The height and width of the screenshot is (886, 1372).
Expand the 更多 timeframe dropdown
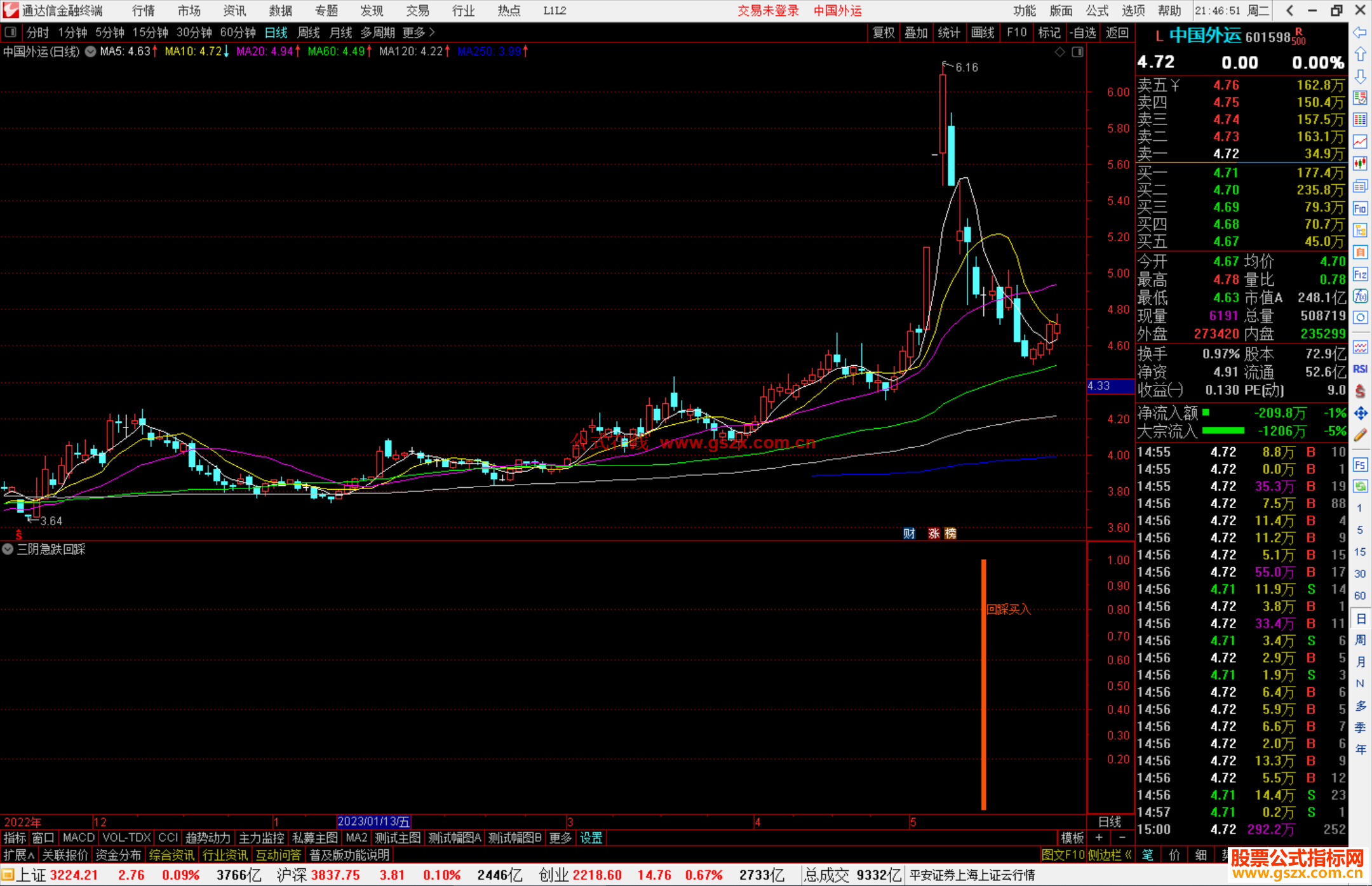point(419,32)
